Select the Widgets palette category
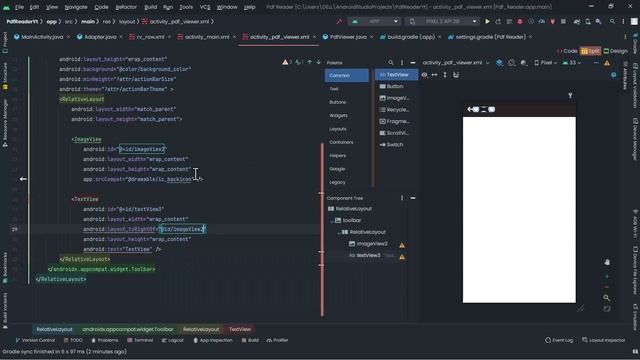Image resolution: width=640 pixels, height=360 pixels. pos(338,116)
